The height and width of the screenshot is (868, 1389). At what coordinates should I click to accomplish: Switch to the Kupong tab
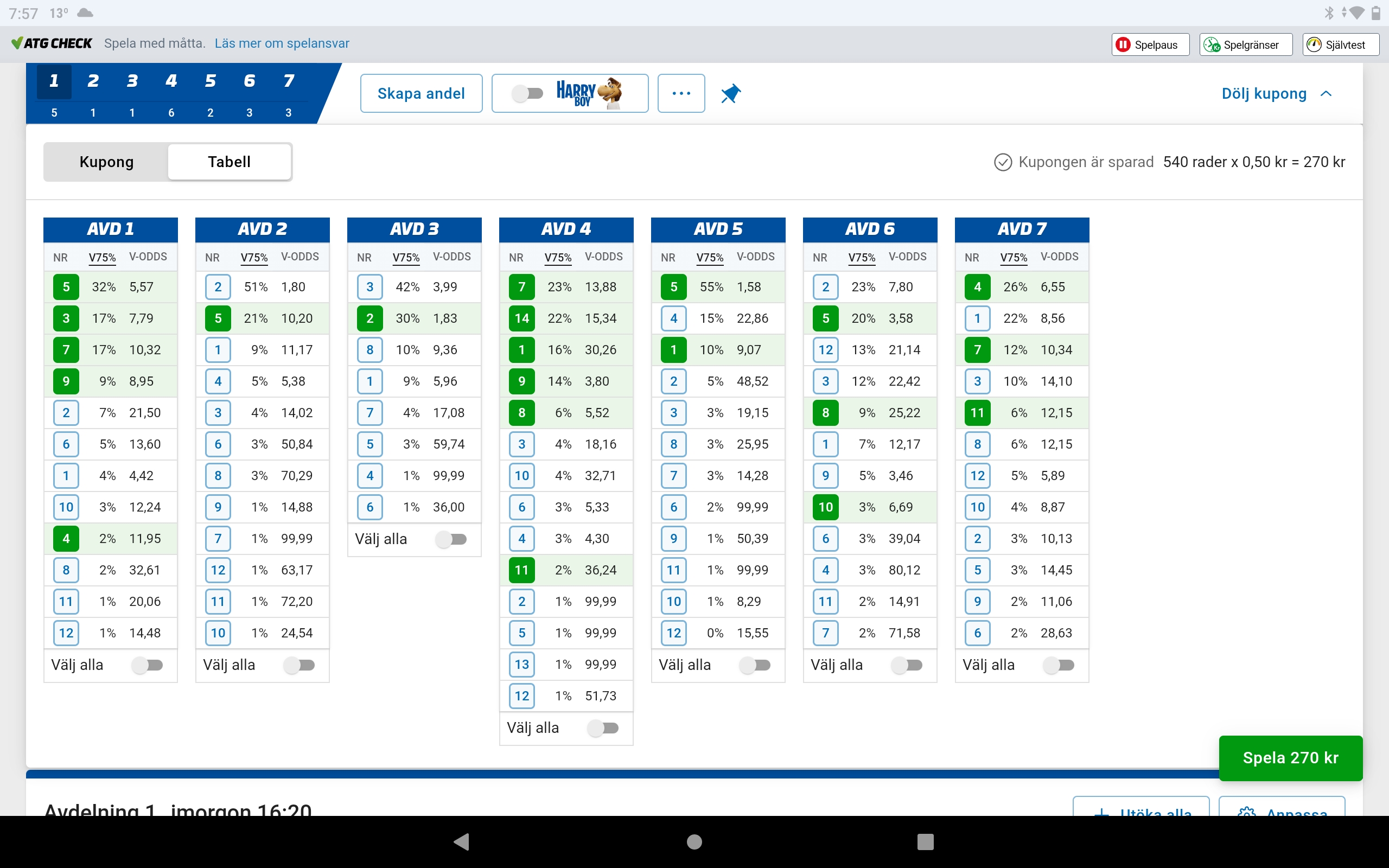point(106,162)
